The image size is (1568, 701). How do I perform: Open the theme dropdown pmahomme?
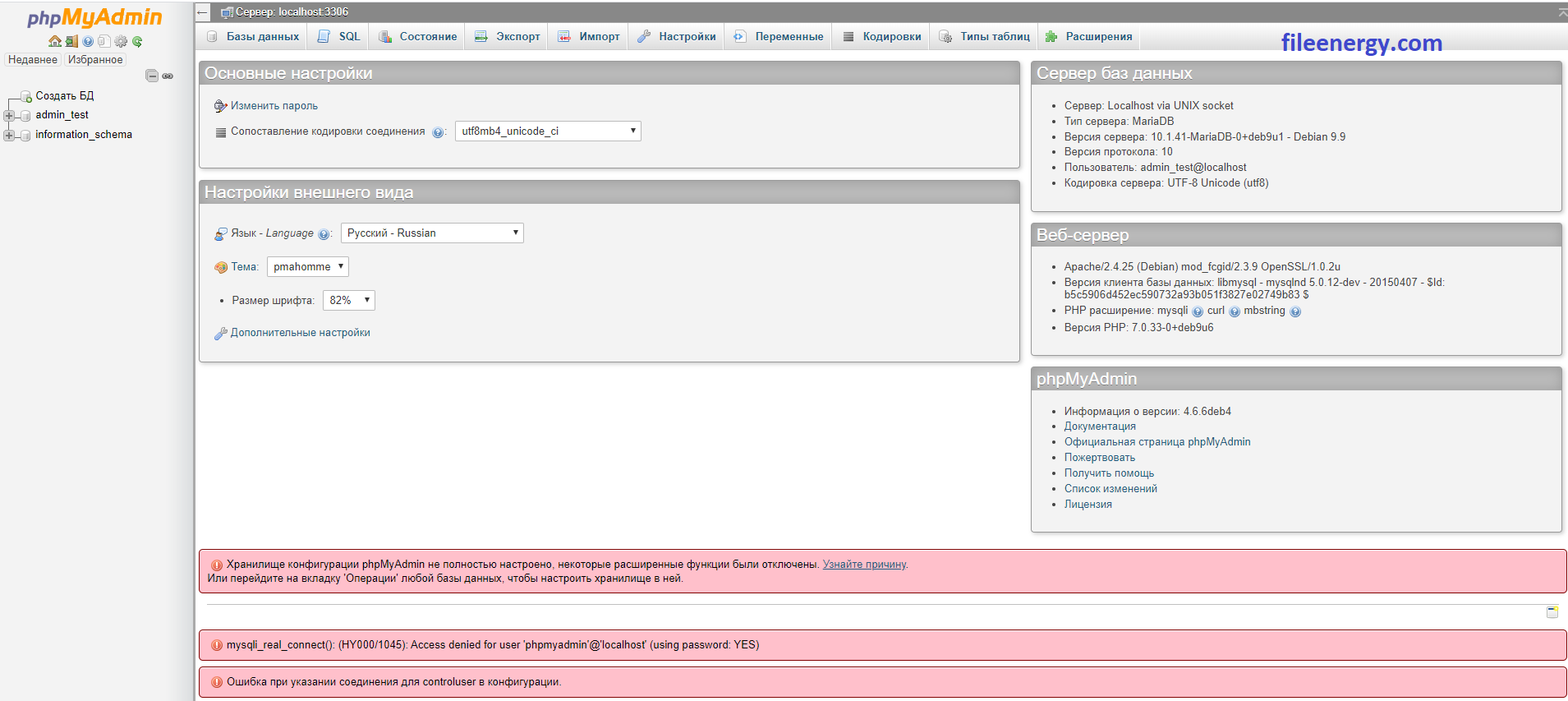(x=308, y=267)
